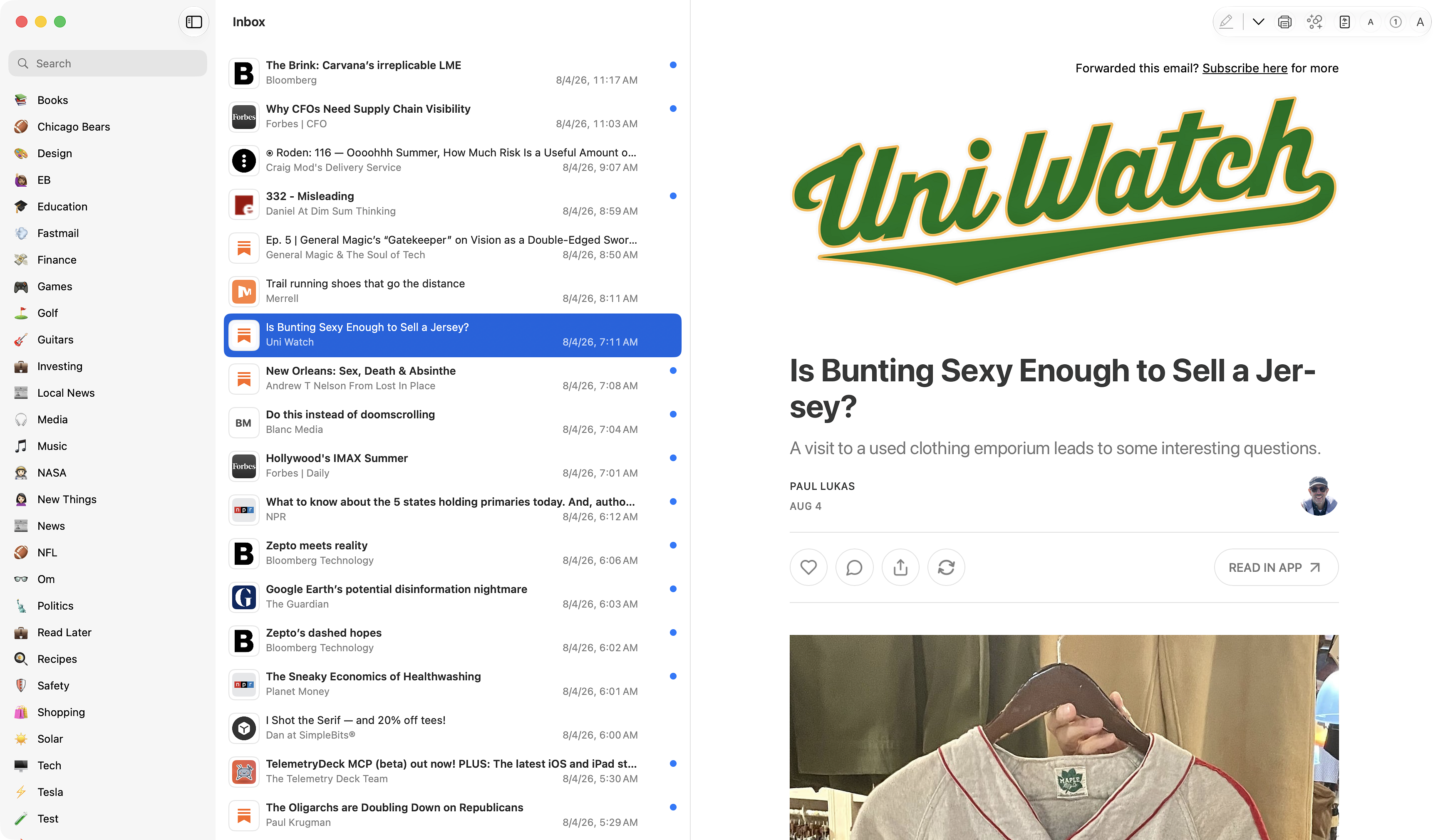Click the Music note icon

coord(21,446)
